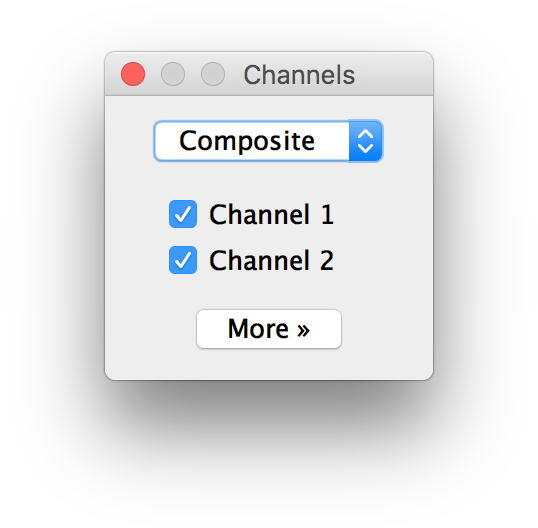538x528 pixels.
Task: Click the » symbol on More button
Action: [x=303, y=330]
